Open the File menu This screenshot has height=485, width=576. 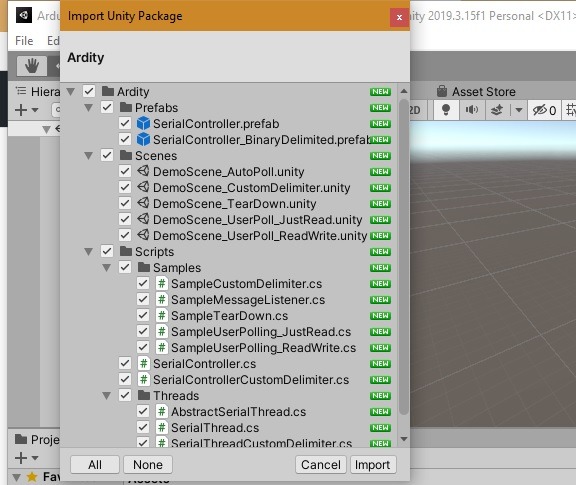click(x=24, y=41)
